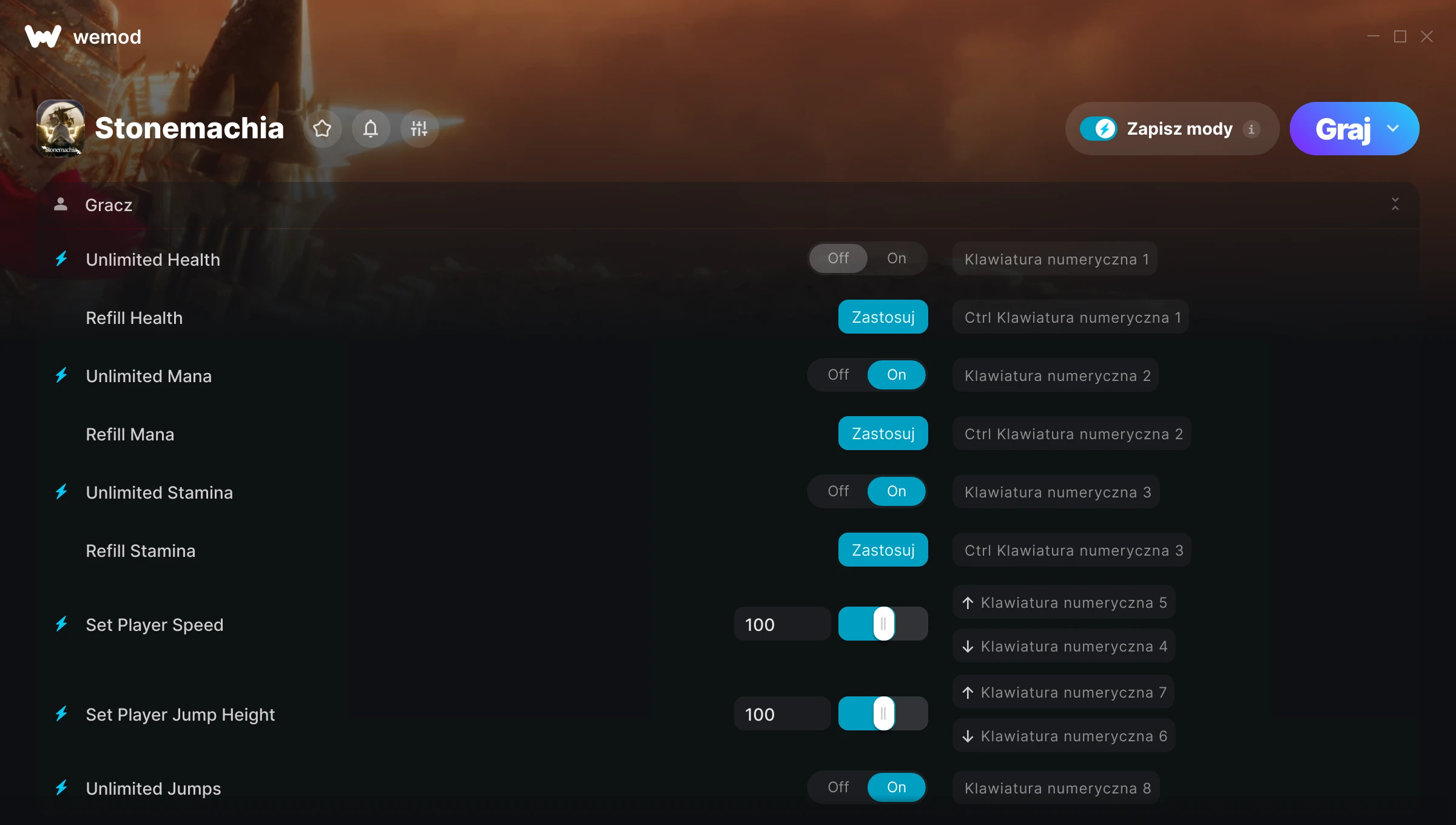Open mod settings sliders icon
1456x825 pixels.
click(419, 129)
